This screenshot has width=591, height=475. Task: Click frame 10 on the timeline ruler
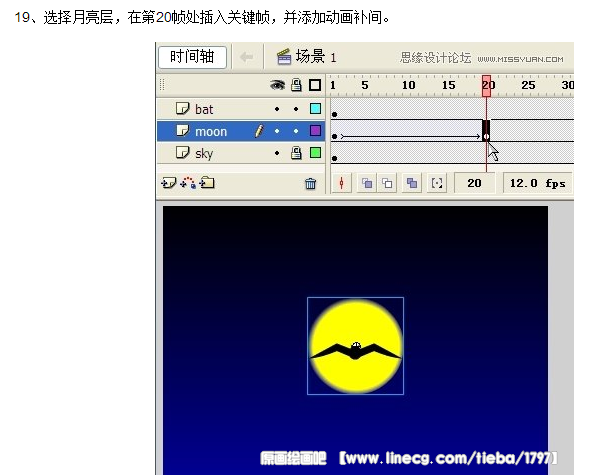[x=409, y=85]
